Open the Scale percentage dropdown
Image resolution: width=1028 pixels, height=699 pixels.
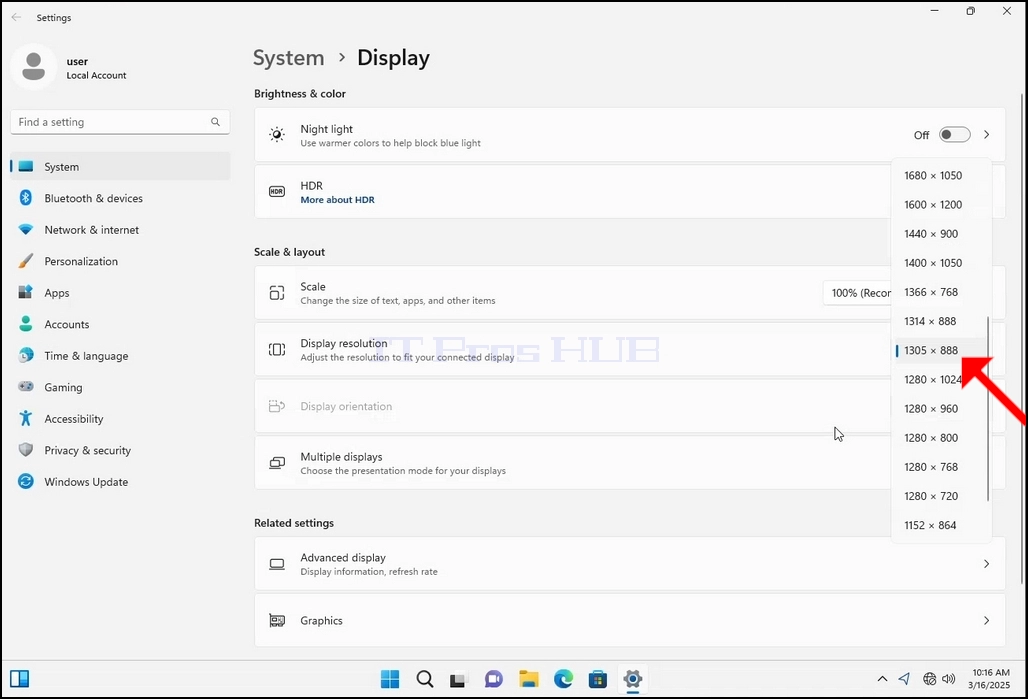click(858, 292)
